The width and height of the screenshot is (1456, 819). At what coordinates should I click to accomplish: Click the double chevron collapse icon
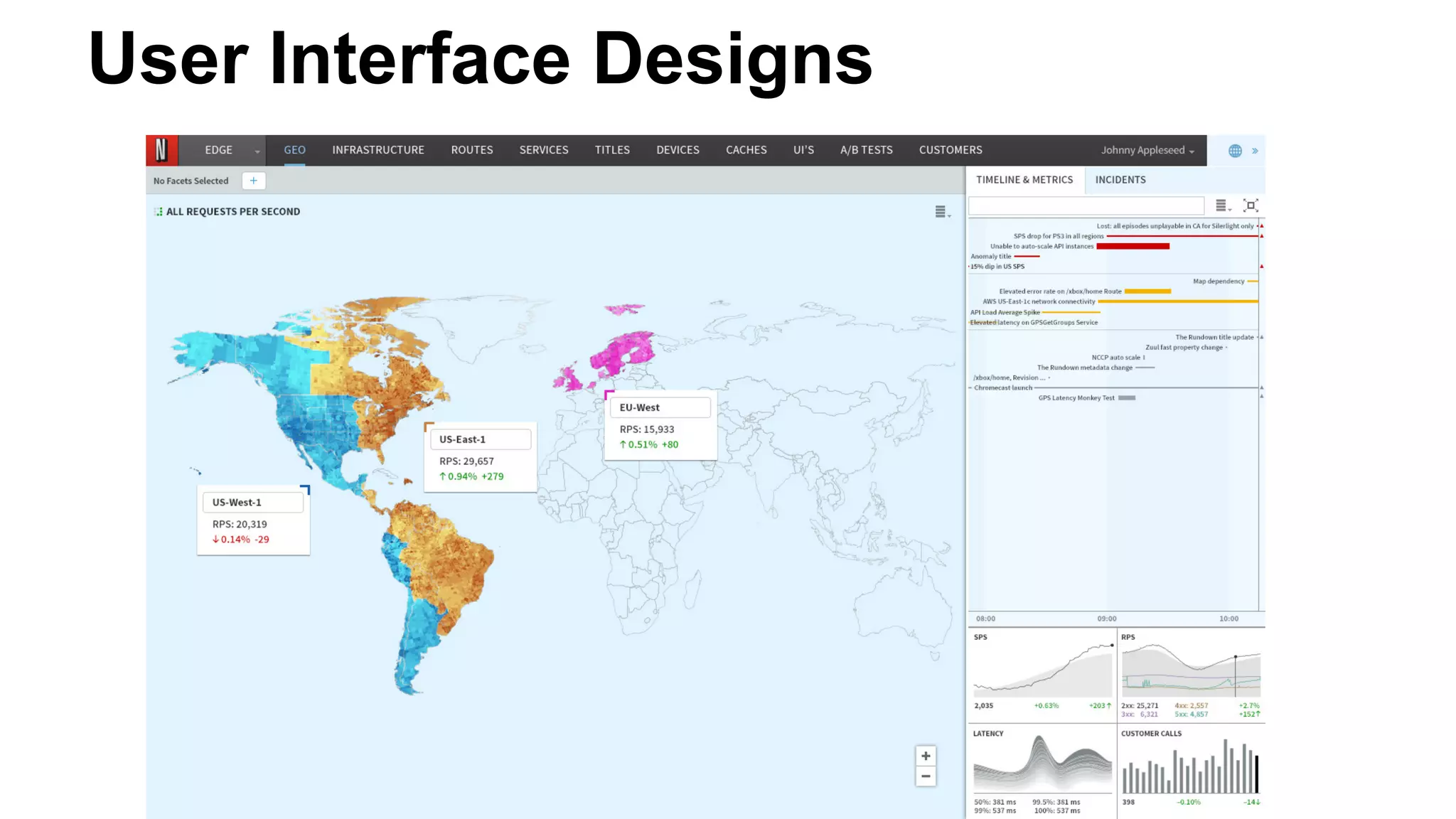coord(1255,151)
